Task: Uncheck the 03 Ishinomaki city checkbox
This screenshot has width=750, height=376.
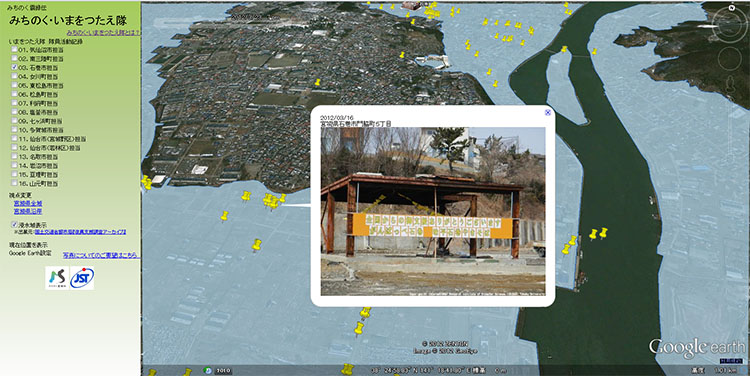Action: click(x=15, y=67)
